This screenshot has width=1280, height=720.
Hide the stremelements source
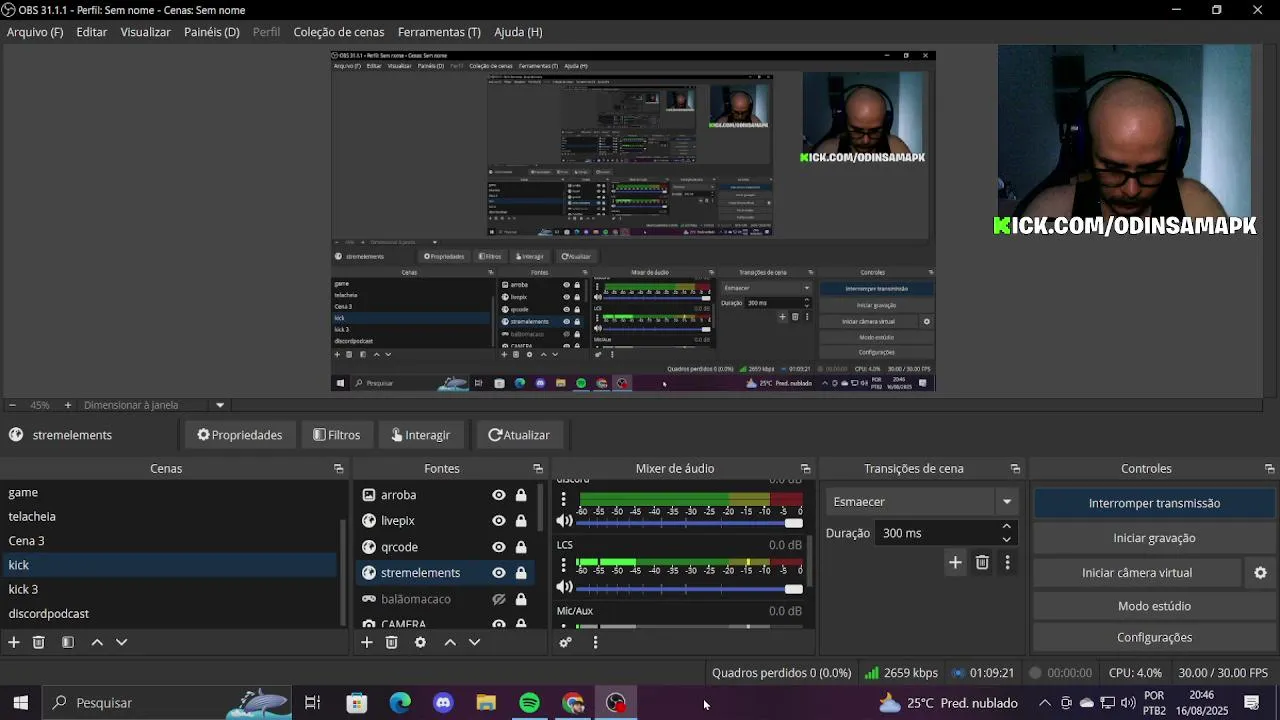tap(499, 573)
